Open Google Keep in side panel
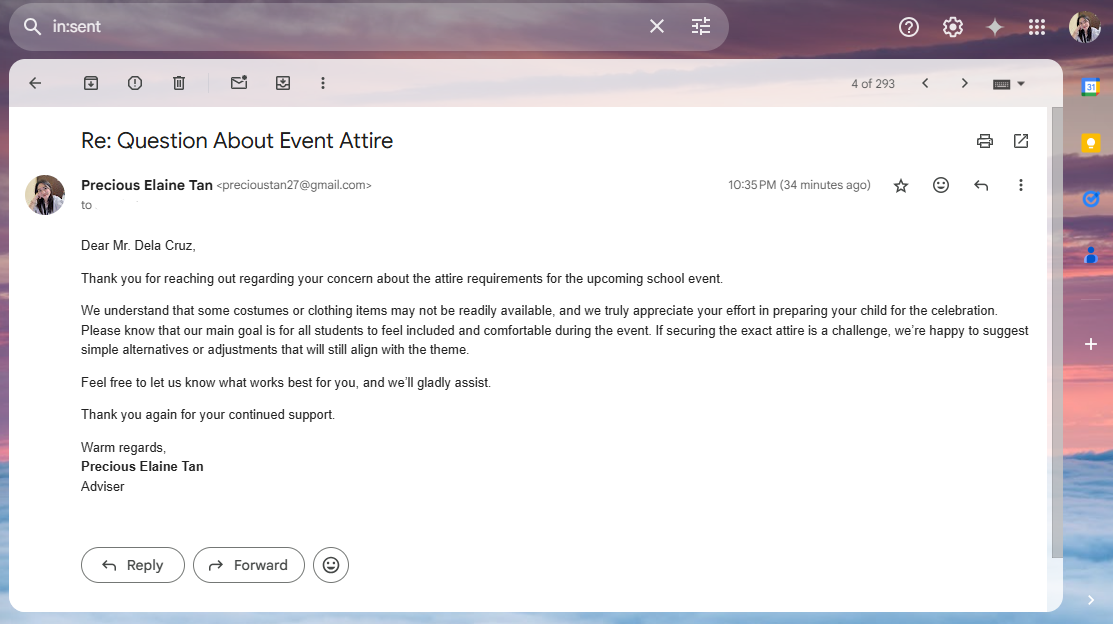This screenshot has width=1113, height=624. [1091, 143]
